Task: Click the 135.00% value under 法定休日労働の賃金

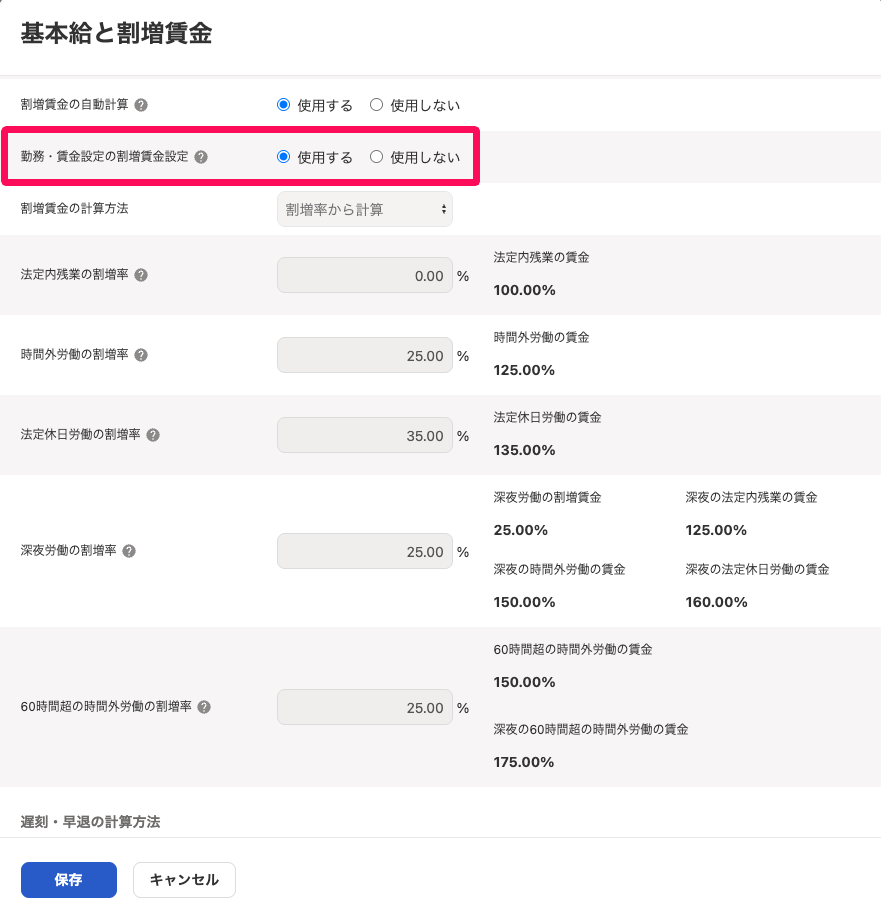Action: 525,450
